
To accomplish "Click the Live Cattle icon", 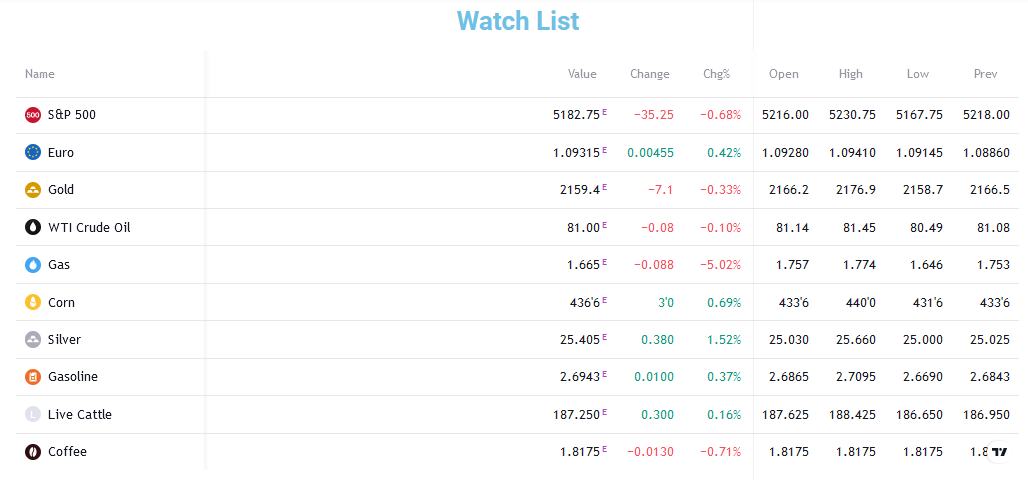I will pos(33,415).
